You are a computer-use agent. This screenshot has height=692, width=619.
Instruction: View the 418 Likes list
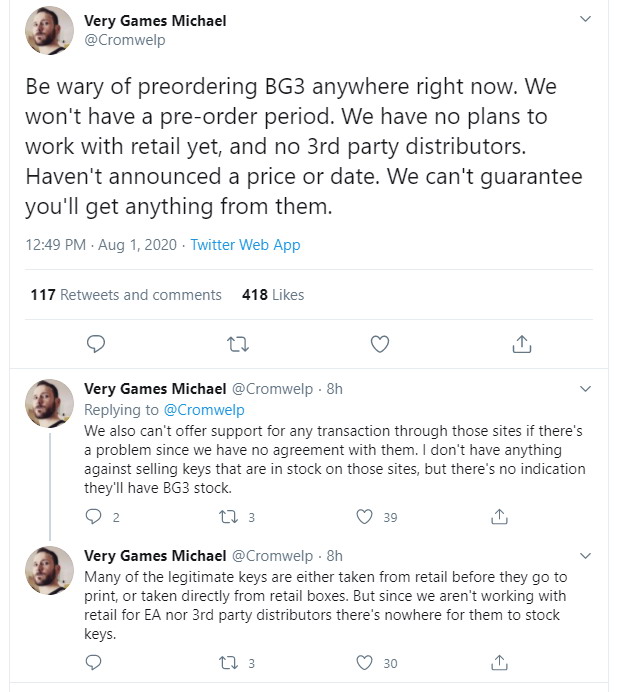click(273, 295)
